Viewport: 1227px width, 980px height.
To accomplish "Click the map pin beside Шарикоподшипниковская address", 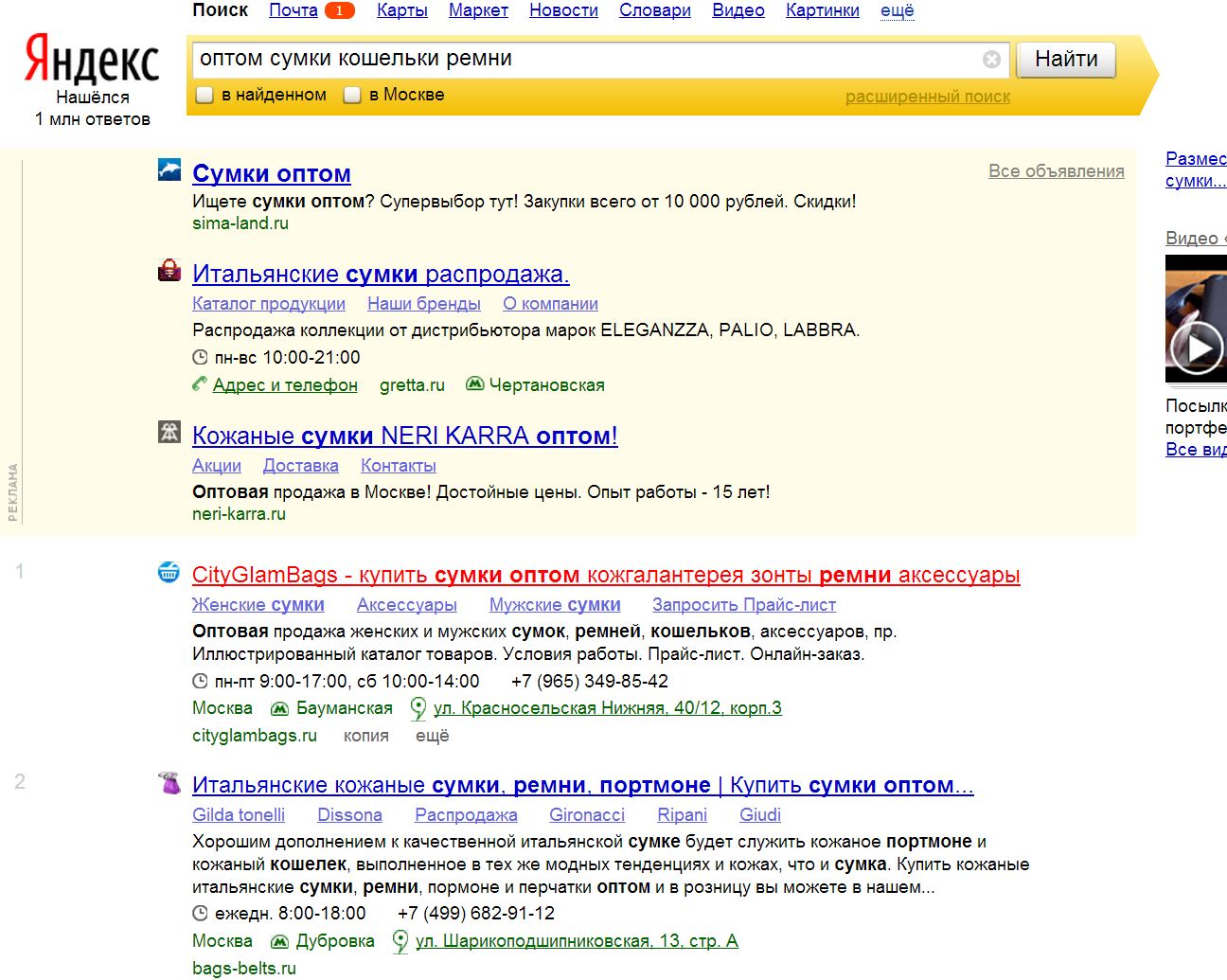I will tap(400, 941).
